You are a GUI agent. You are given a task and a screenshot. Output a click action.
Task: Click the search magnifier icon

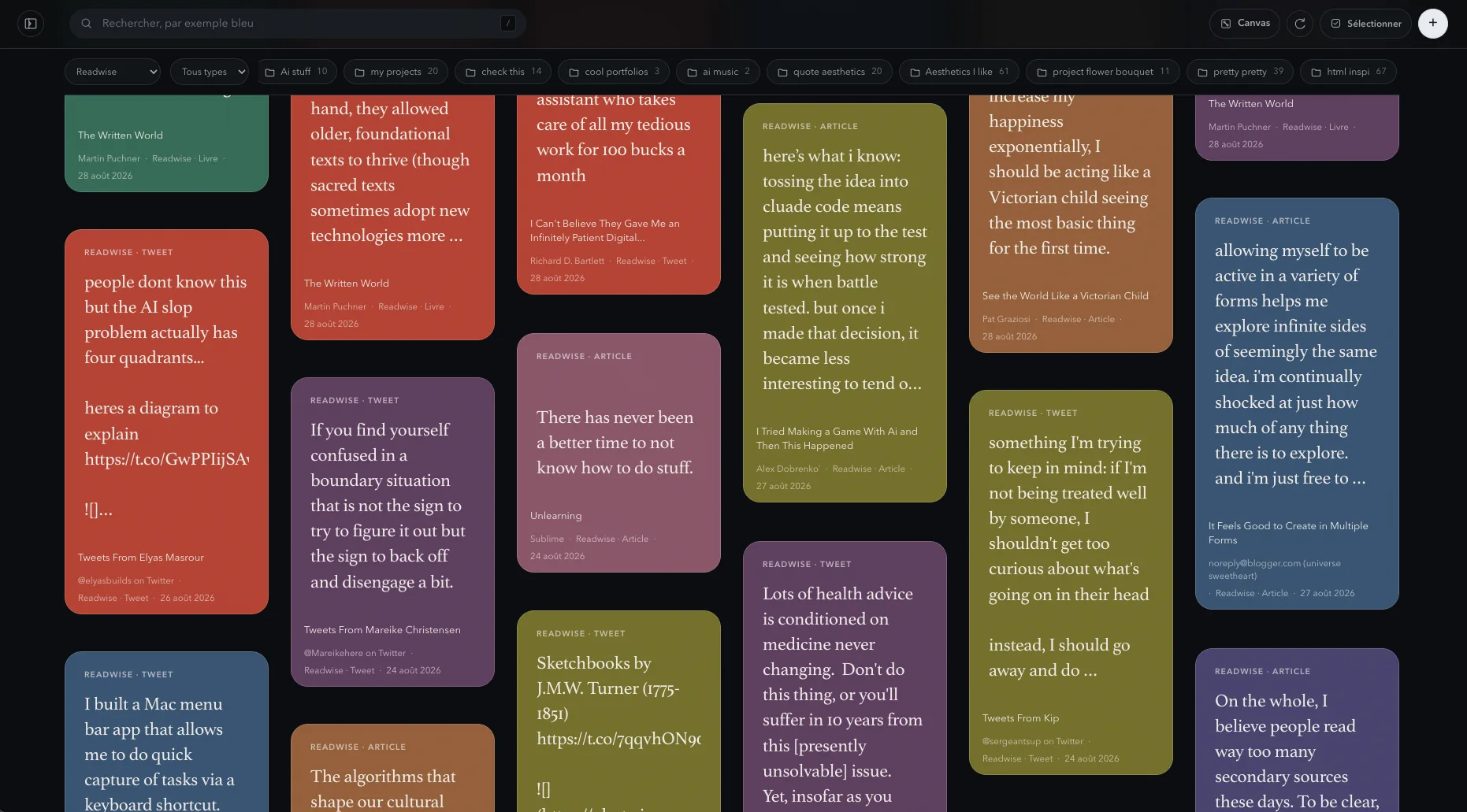(87, 24)
